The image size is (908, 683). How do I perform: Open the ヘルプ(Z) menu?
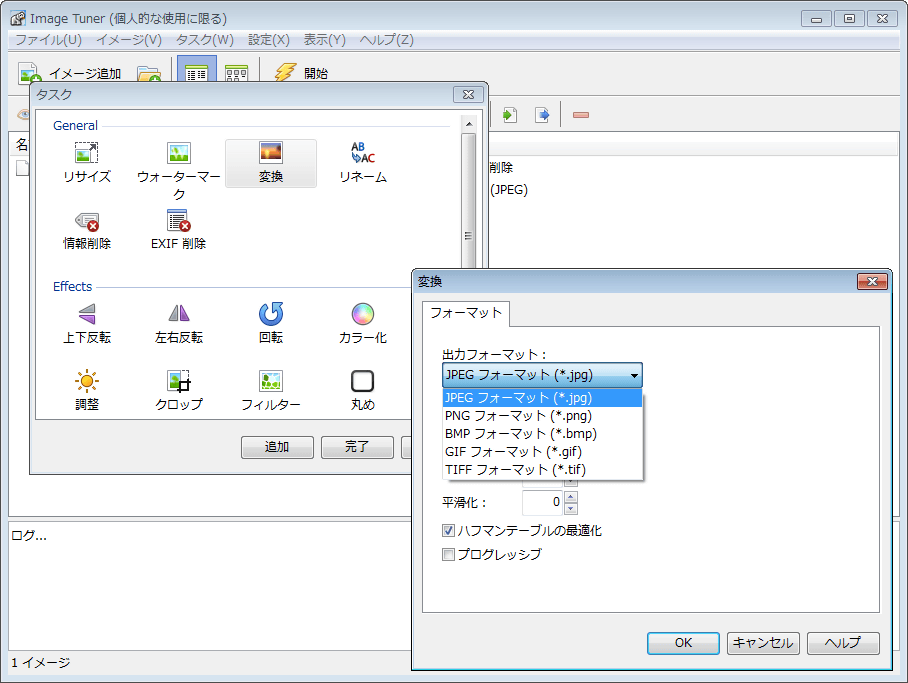pos(386,40)
